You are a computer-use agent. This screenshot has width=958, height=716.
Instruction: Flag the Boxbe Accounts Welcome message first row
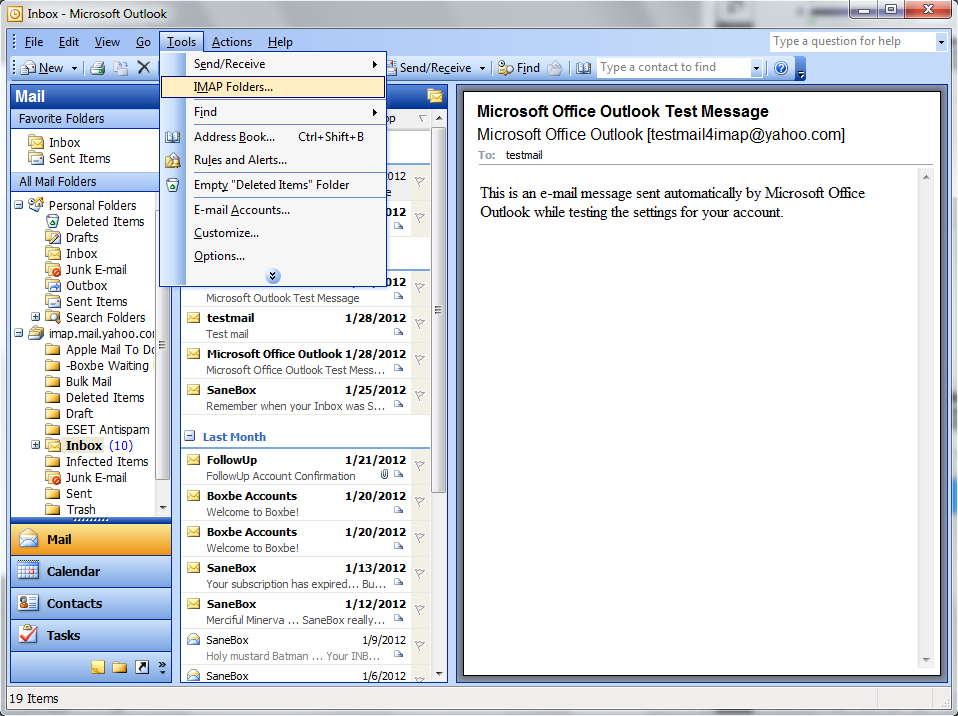420,502
